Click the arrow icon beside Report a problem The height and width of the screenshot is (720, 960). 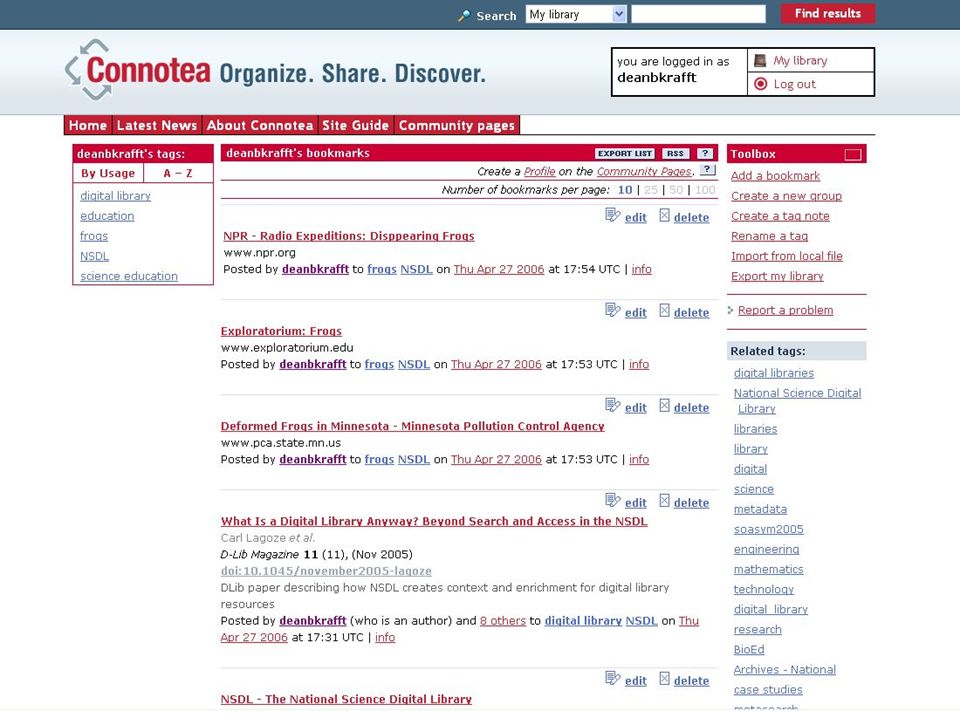tap(730, 310)
